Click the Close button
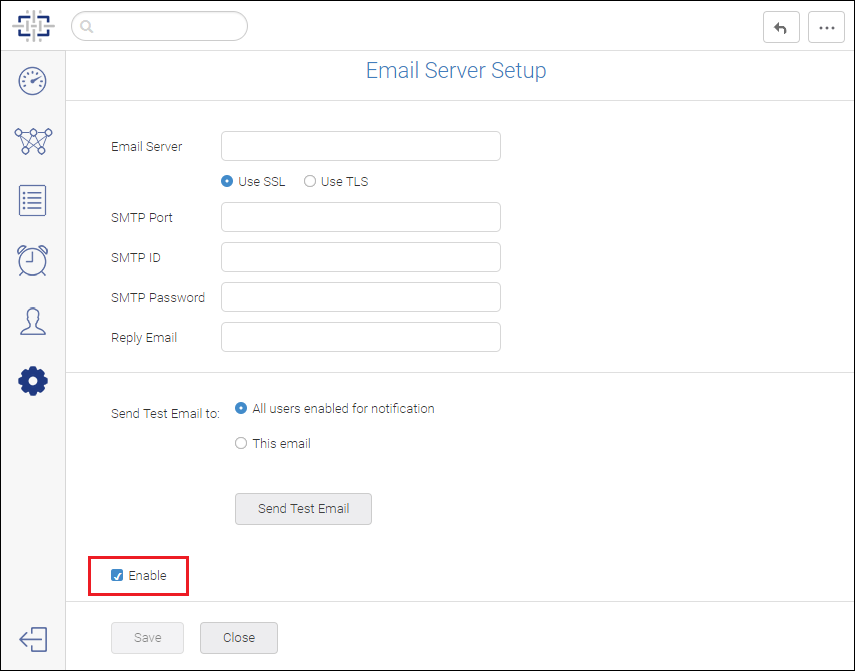The width and height of the screenshot is (855, 671). (x=239, y=638)
